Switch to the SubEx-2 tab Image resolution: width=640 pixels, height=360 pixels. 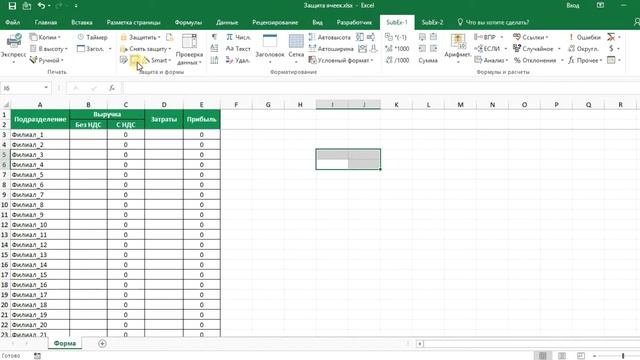432,22
